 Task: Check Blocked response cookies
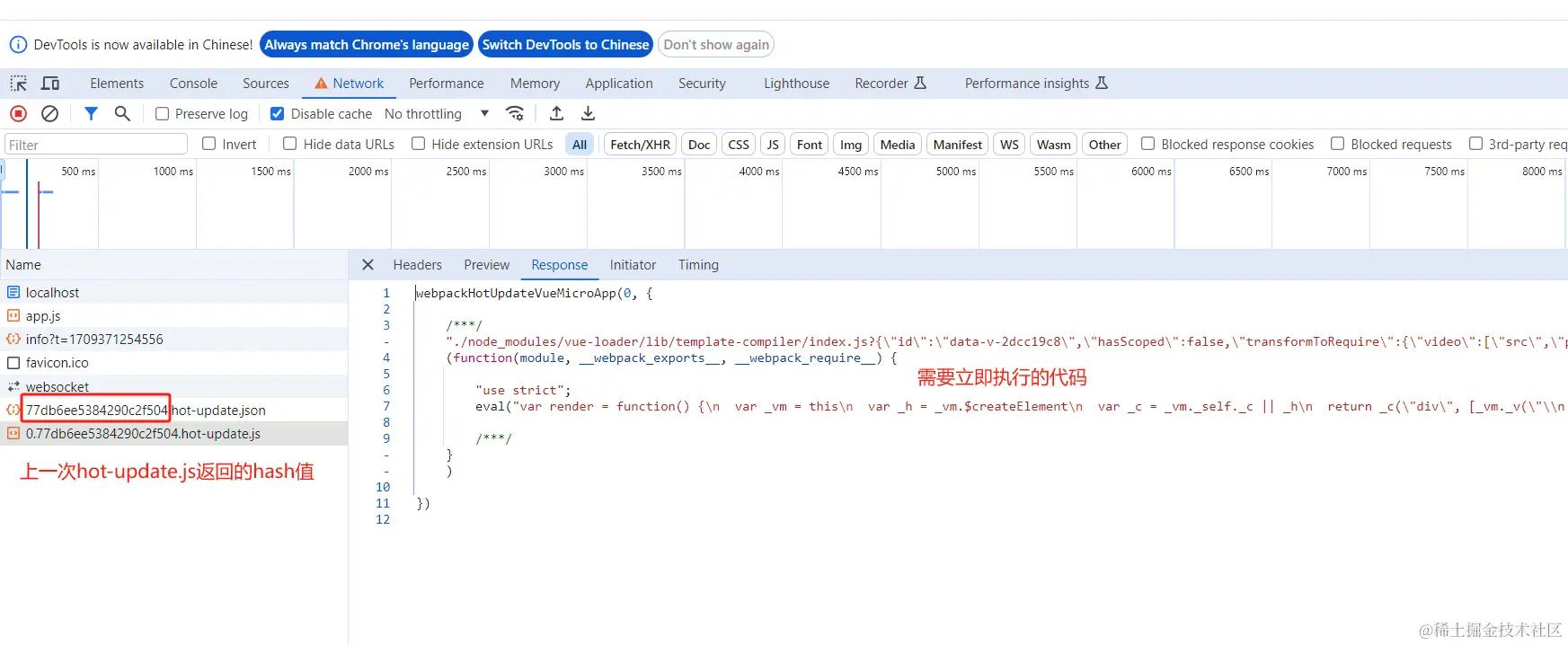(x=1148, y=144)
